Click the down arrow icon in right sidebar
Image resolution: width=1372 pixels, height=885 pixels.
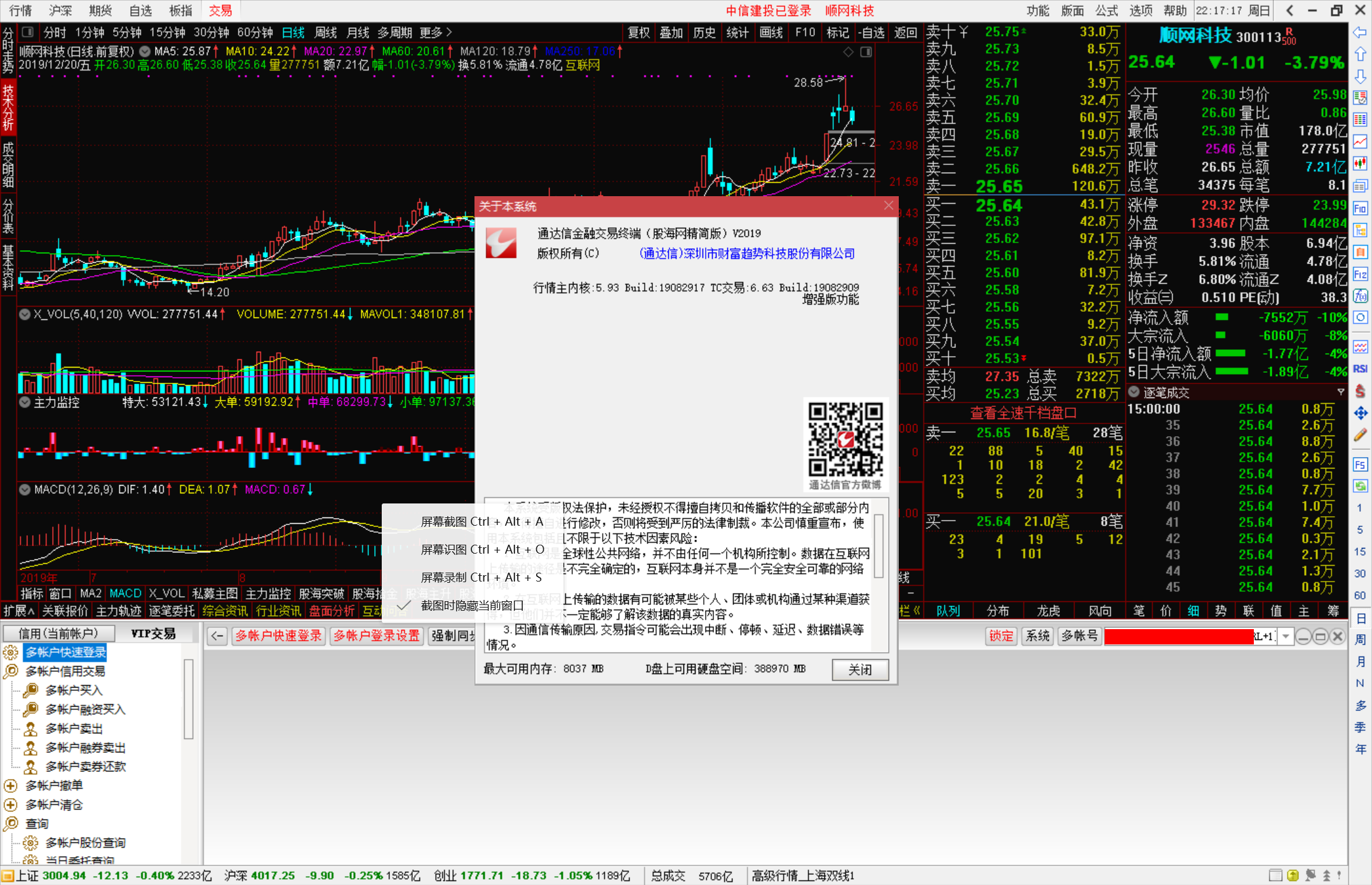(x=1360, y=76)
